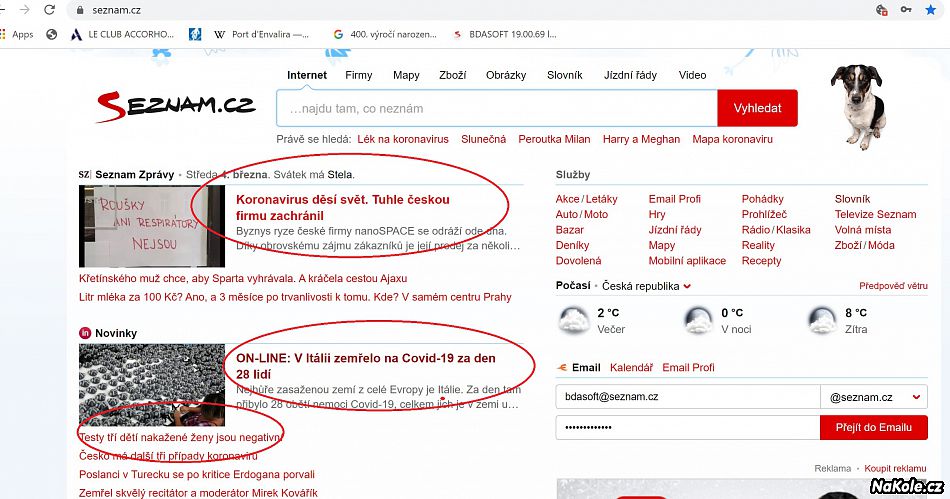Click the email username field bdasoft@seznam.cz
The width and height of the screenshot is (950, 499).
688,397
